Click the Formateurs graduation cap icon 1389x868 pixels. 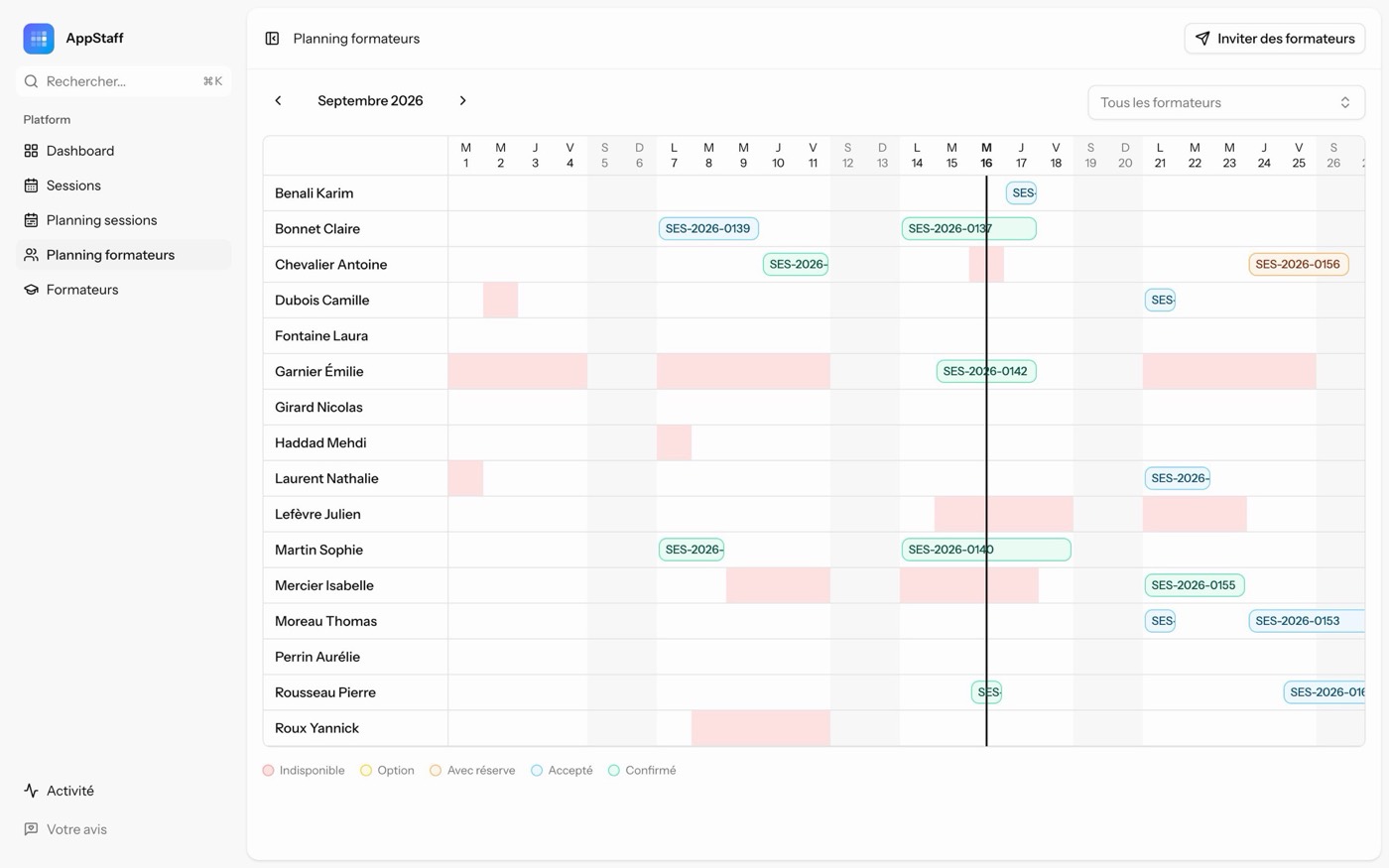coord(31,290)
